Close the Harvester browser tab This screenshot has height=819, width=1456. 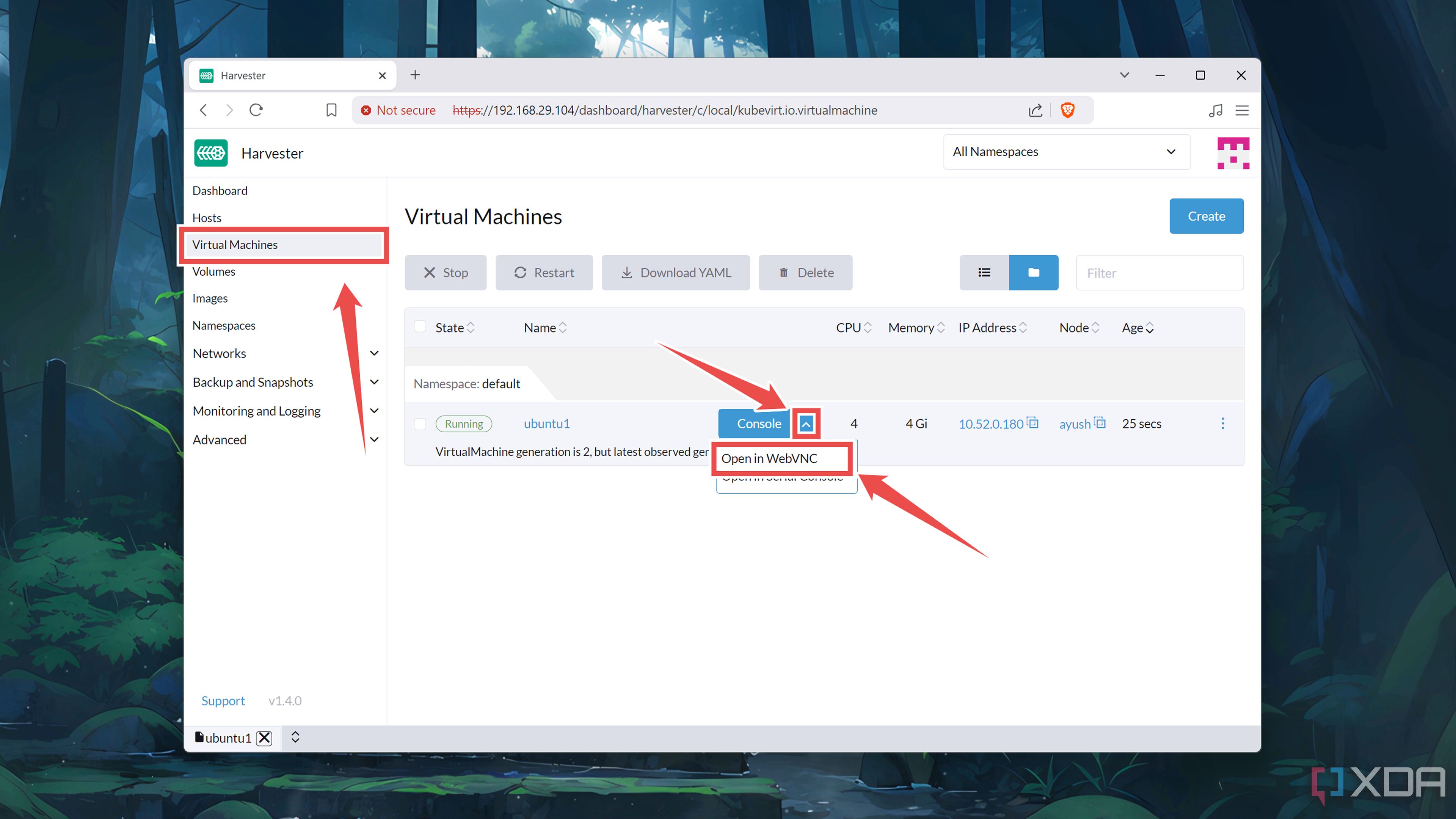[382, 75]
